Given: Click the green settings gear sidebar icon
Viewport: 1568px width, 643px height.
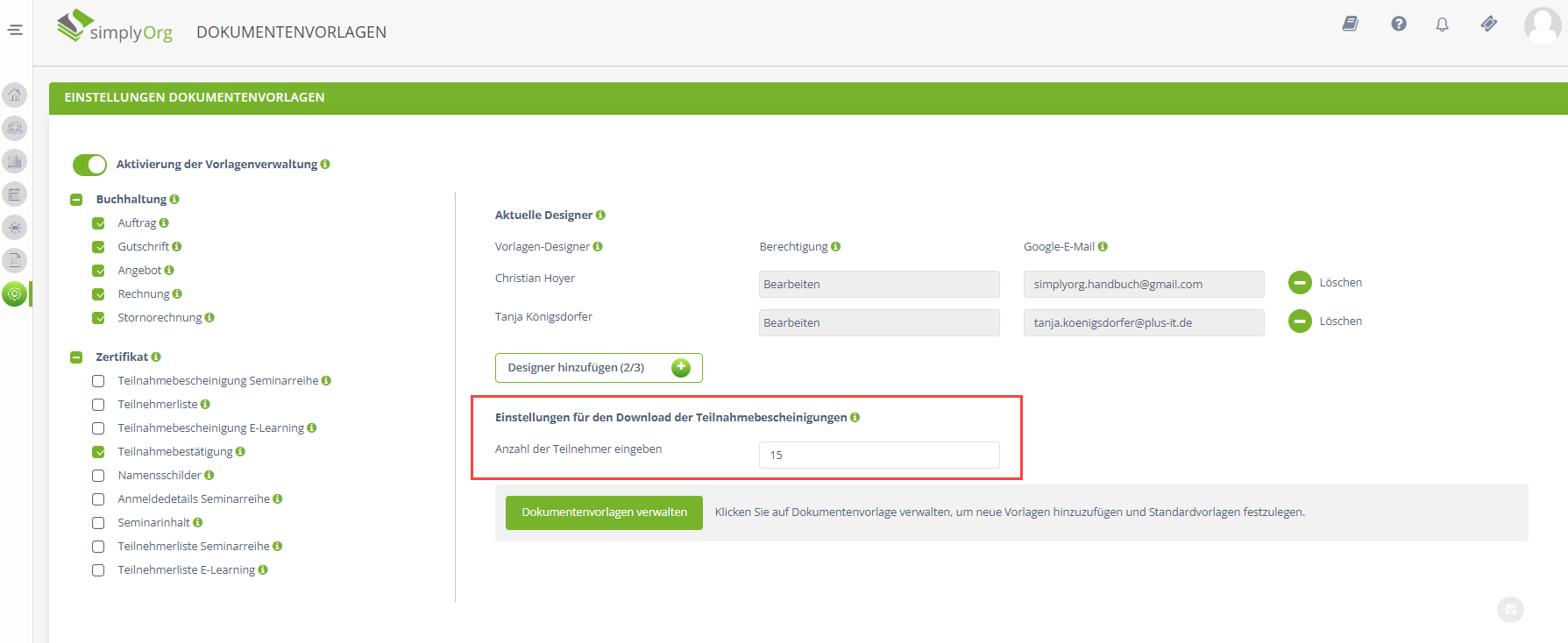Looking at the screenshot, I should pos(15,294).
